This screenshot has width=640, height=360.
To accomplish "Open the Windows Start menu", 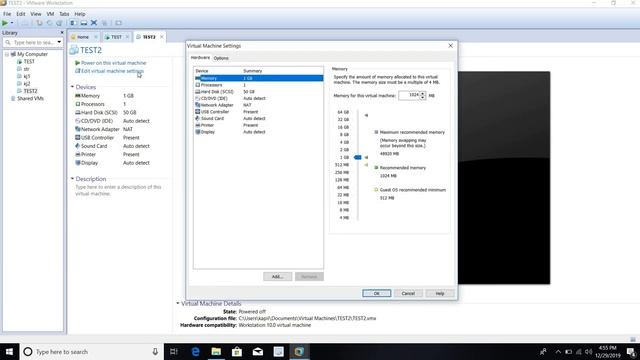I will tap(9, 351).
